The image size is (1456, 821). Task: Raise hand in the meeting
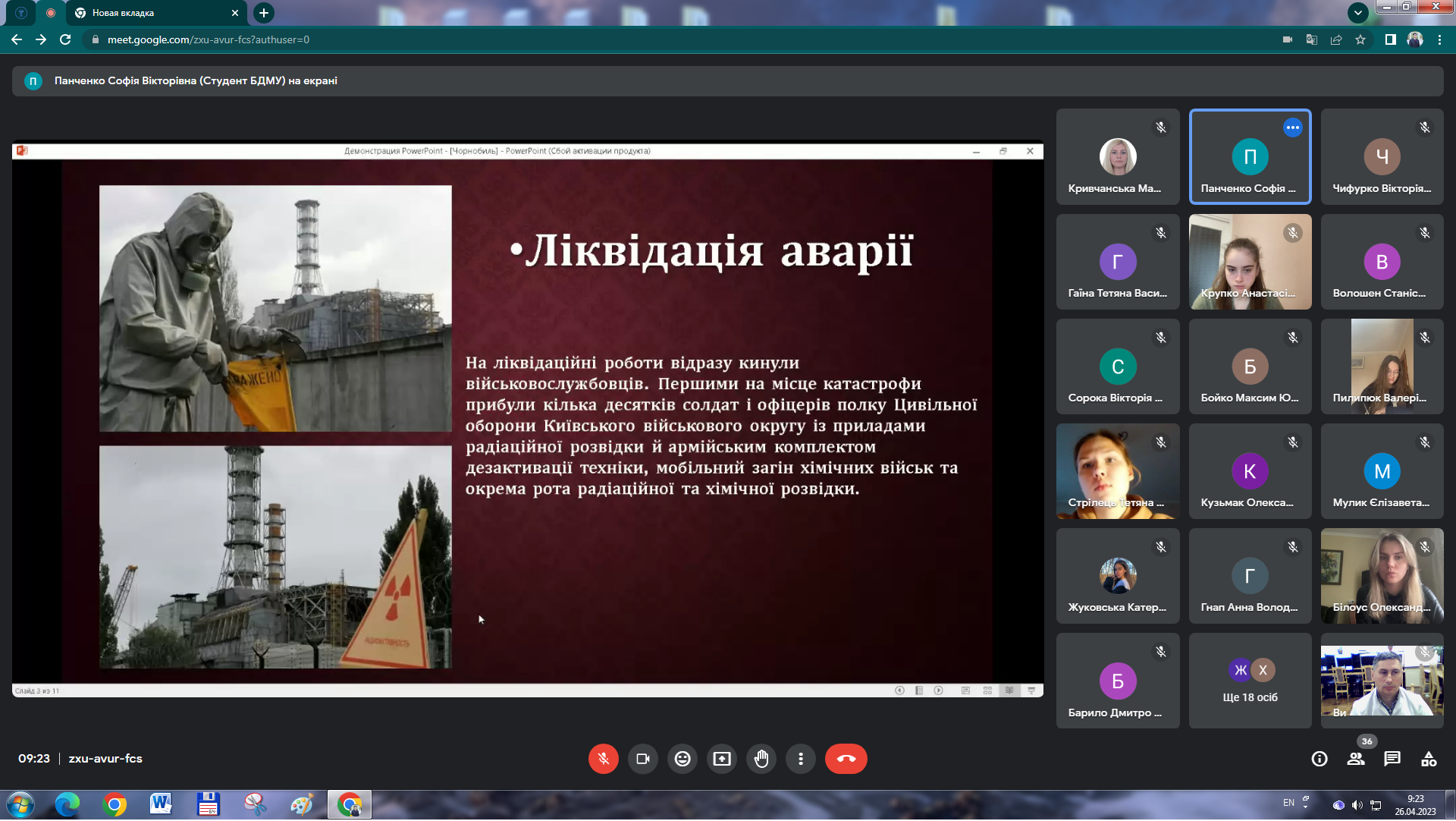click(761, 759)
